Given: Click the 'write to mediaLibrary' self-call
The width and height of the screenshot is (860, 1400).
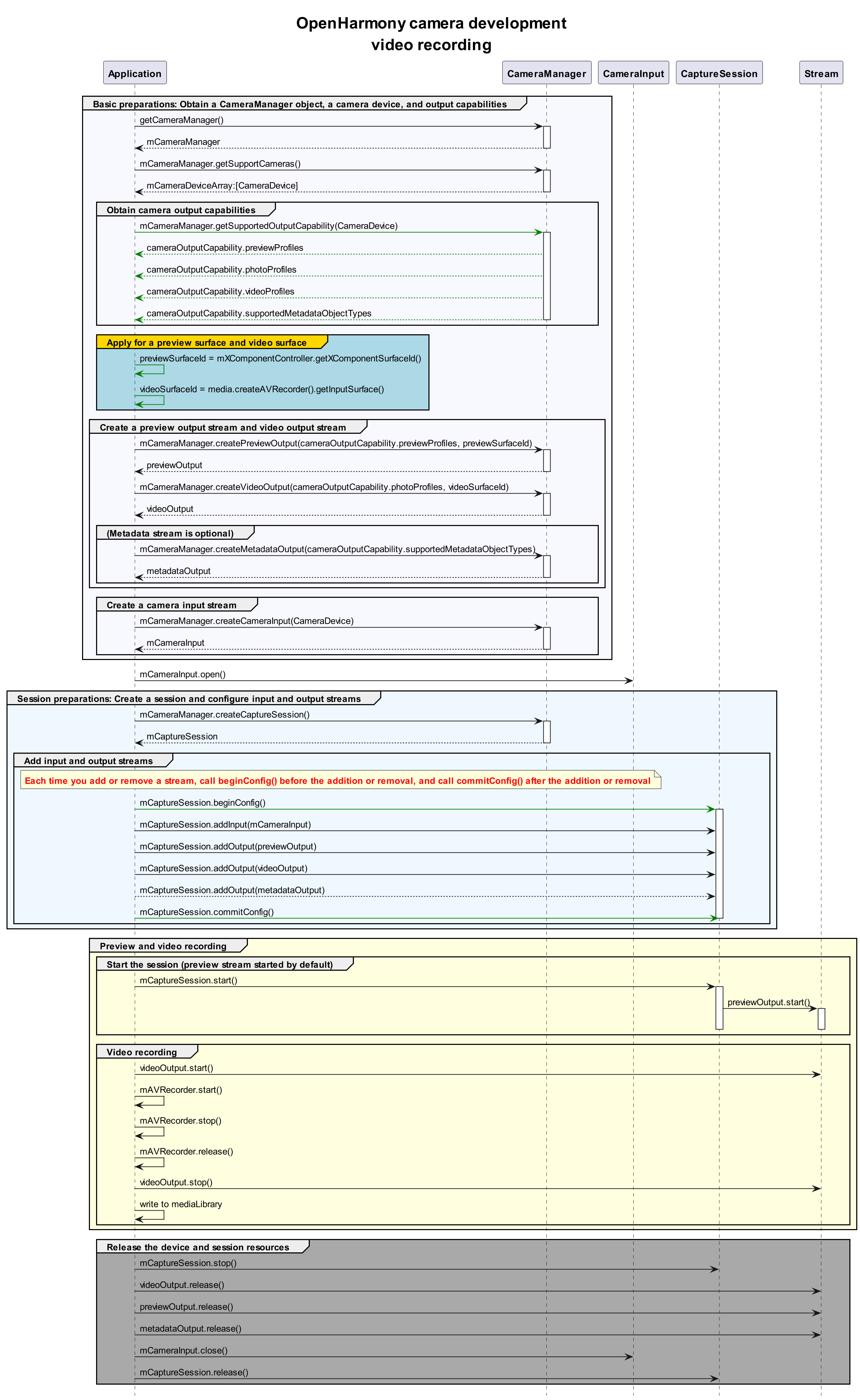Looking at the screenshot, I should (180, 1204).
